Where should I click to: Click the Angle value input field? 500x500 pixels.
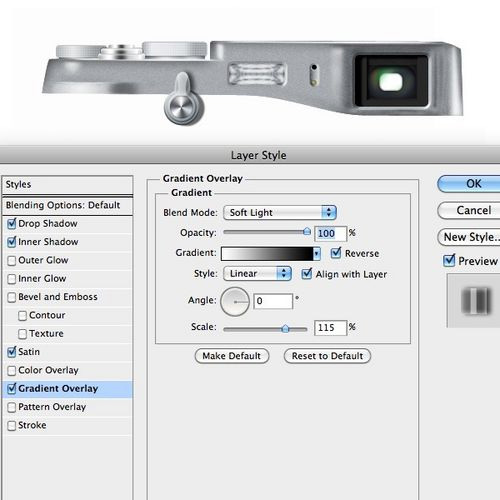pos(273,301)
